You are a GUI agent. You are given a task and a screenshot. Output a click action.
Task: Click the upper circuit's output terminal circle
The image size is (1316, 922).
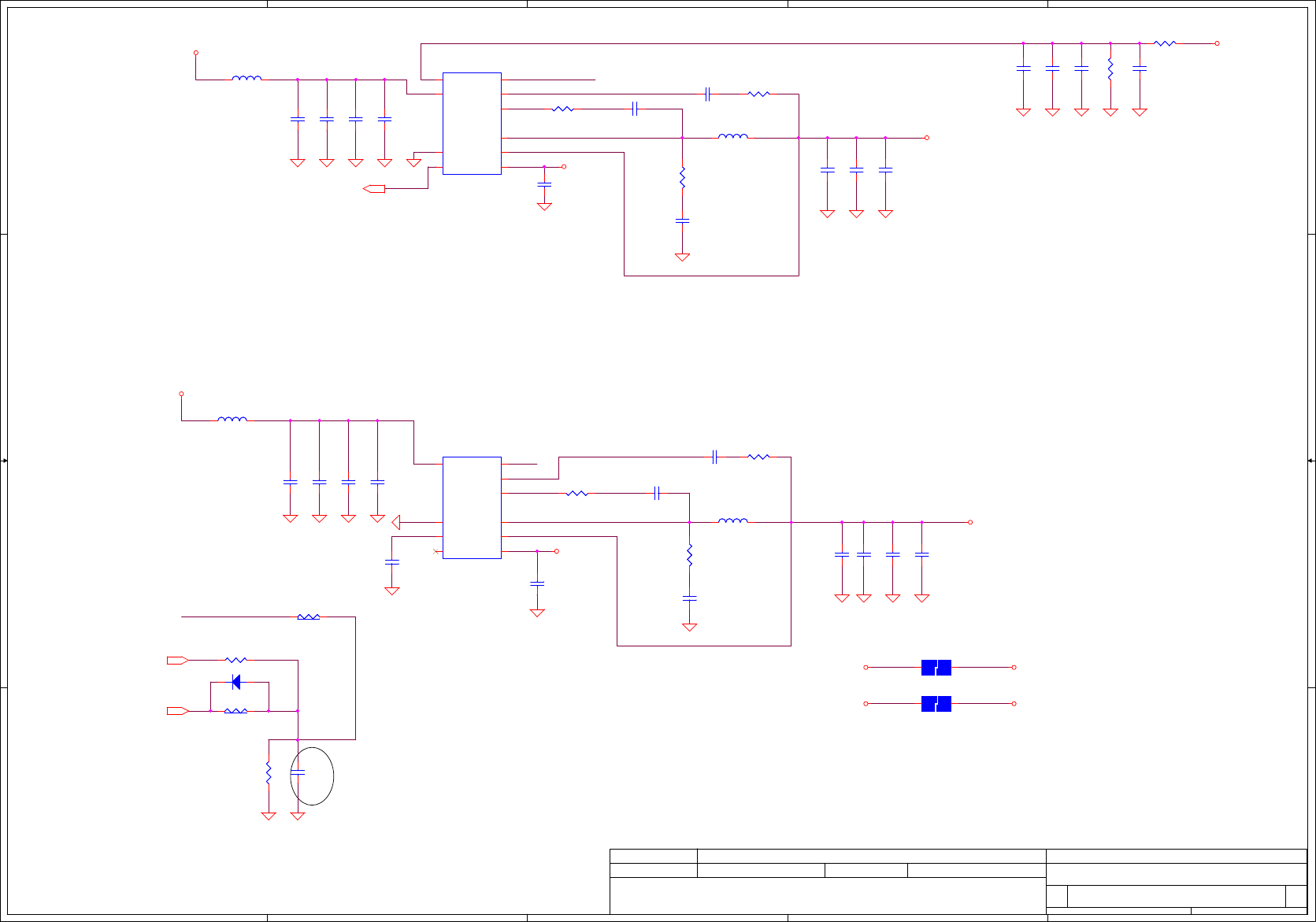point(927,138)
